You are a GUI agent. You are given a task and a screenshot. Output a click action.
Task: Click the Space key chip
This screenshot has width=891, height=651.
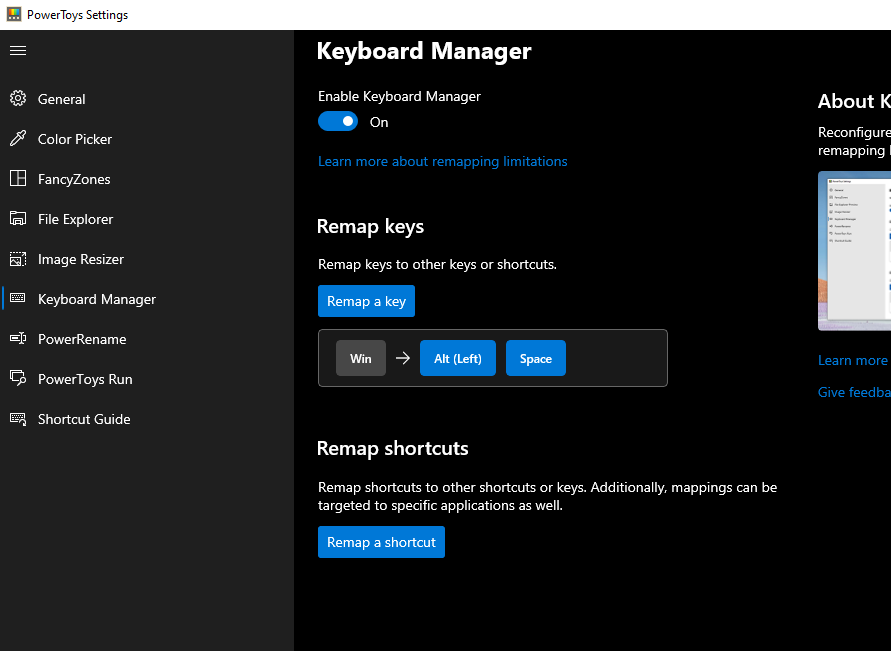click(x=536, y=358)
